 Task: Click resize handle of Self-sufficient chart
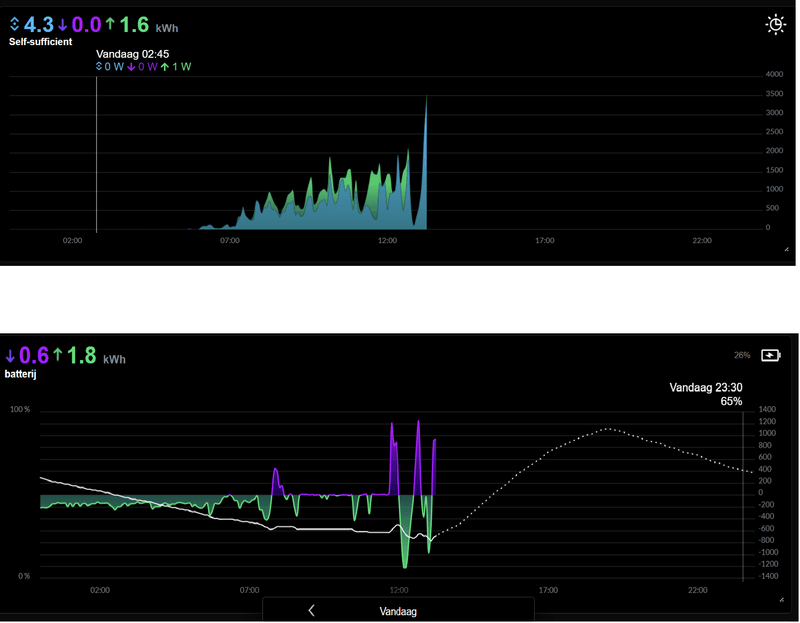[x=787, y=250]
